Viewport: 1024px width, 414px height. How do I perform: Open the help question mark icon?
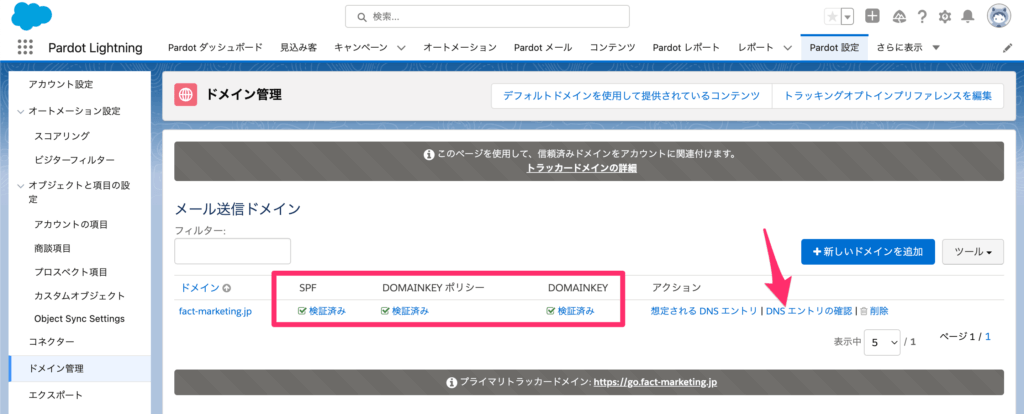tap(922, 16)
